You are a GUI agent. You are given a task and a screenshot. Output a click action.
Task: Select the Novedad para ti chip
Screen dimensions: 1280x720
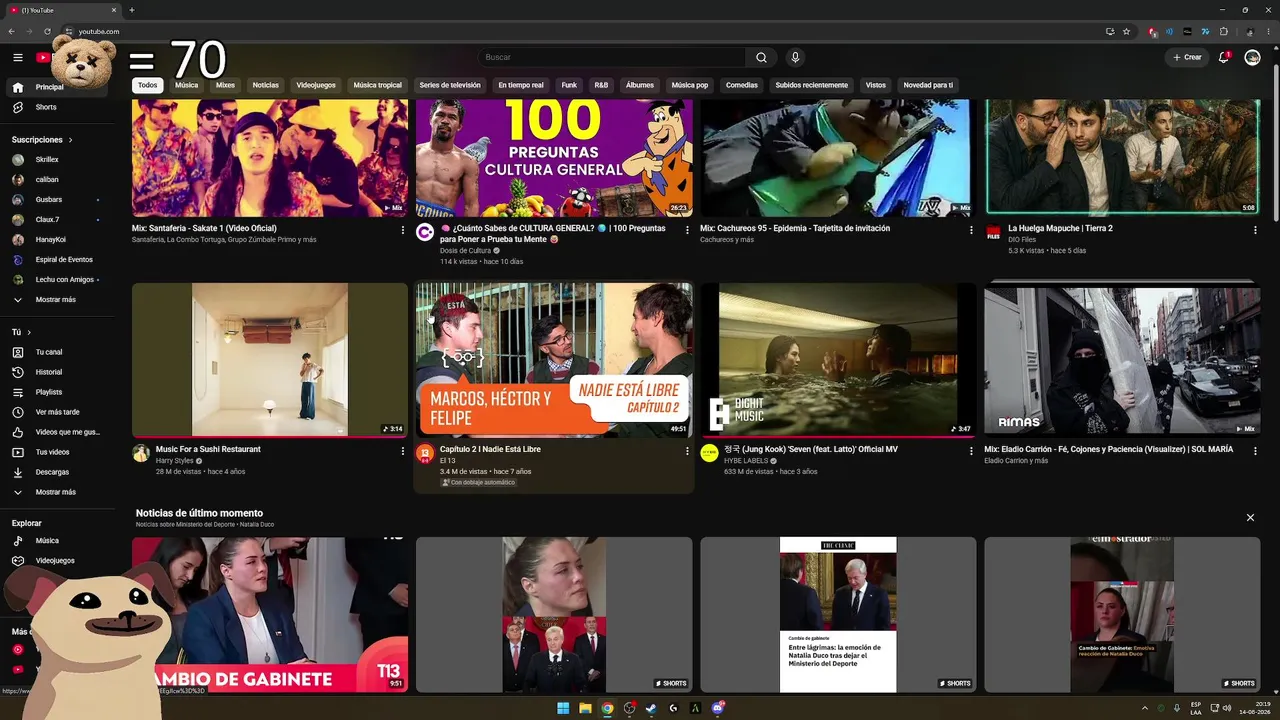tap(928, 85)
